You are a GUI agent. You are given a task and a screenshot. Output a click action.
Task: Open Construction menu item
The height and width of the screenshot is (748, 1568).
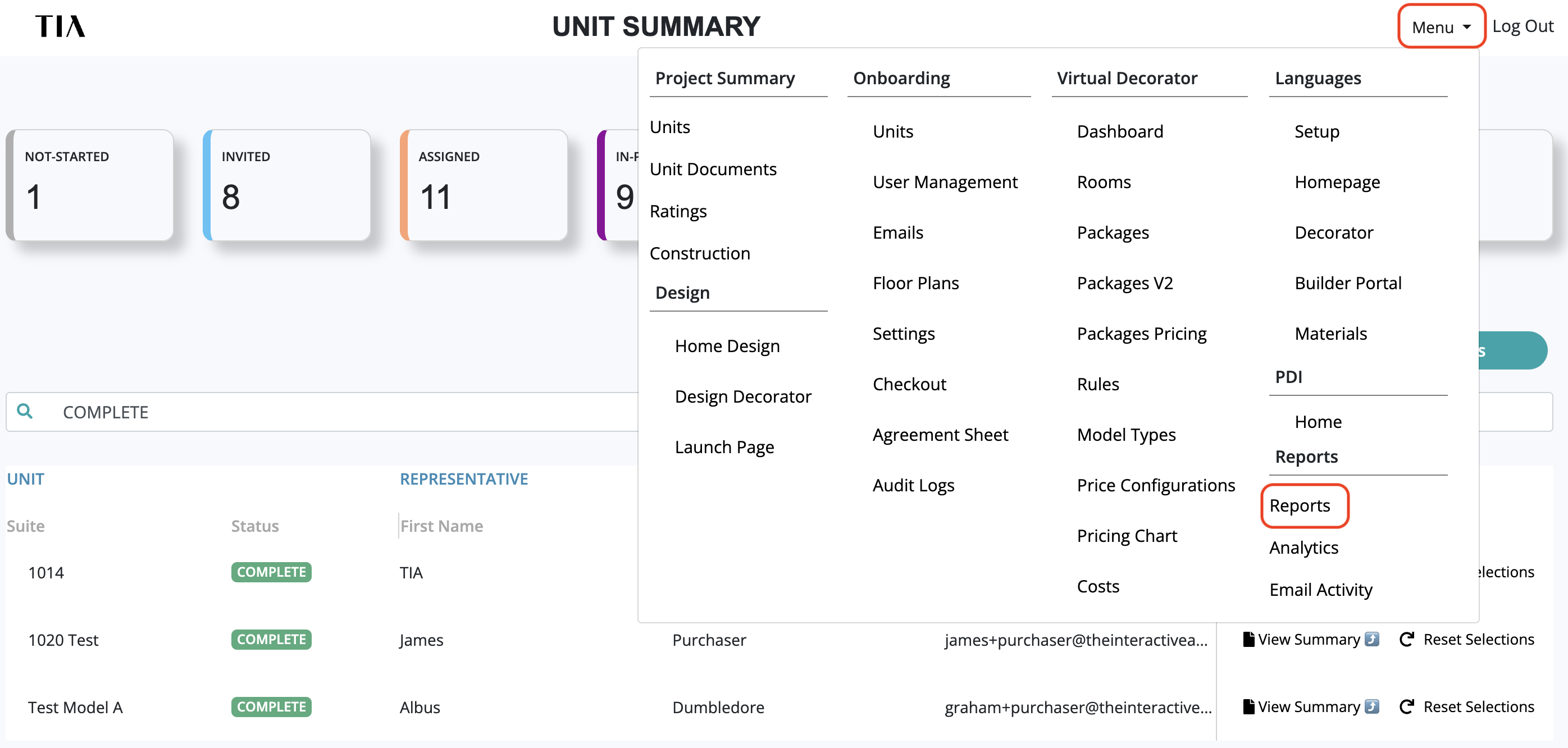(699, 253)
